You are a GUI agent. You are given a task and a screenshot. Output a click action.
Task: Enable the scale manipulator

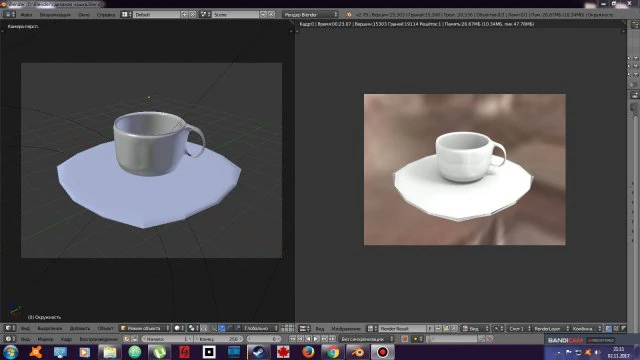tap(238, 328)
